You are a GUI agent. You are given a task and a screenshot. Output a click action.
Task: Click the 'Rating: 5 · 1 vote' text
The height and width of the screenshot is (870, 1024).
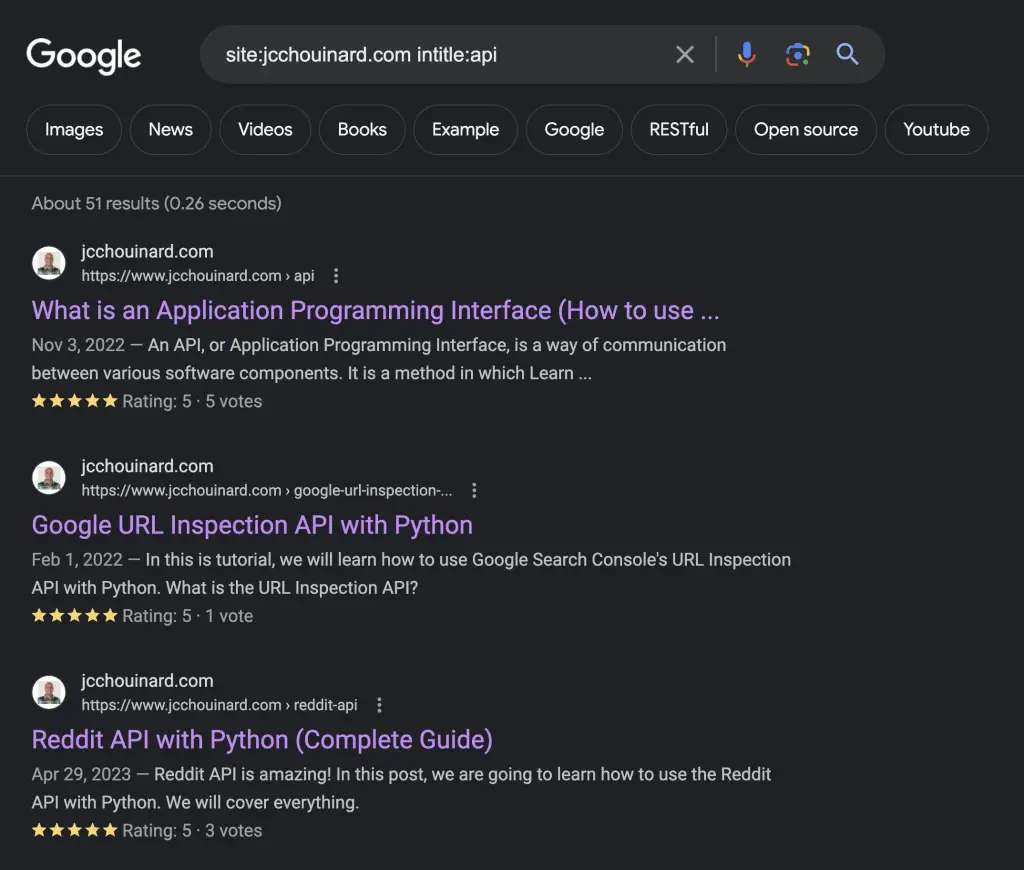pos(187,616)
